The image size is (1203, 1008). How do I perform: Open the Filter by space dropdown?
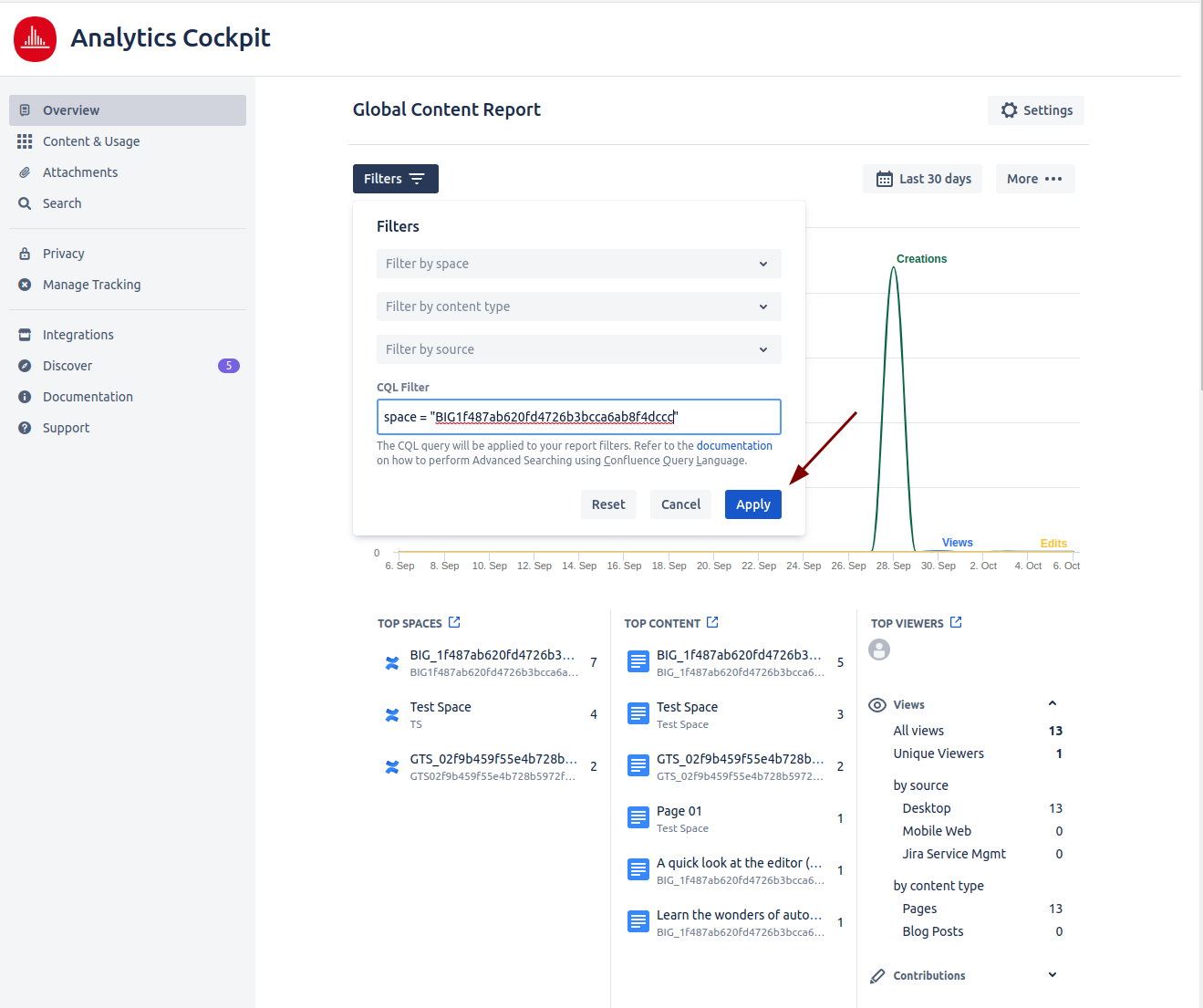click(x=578, y=264)
